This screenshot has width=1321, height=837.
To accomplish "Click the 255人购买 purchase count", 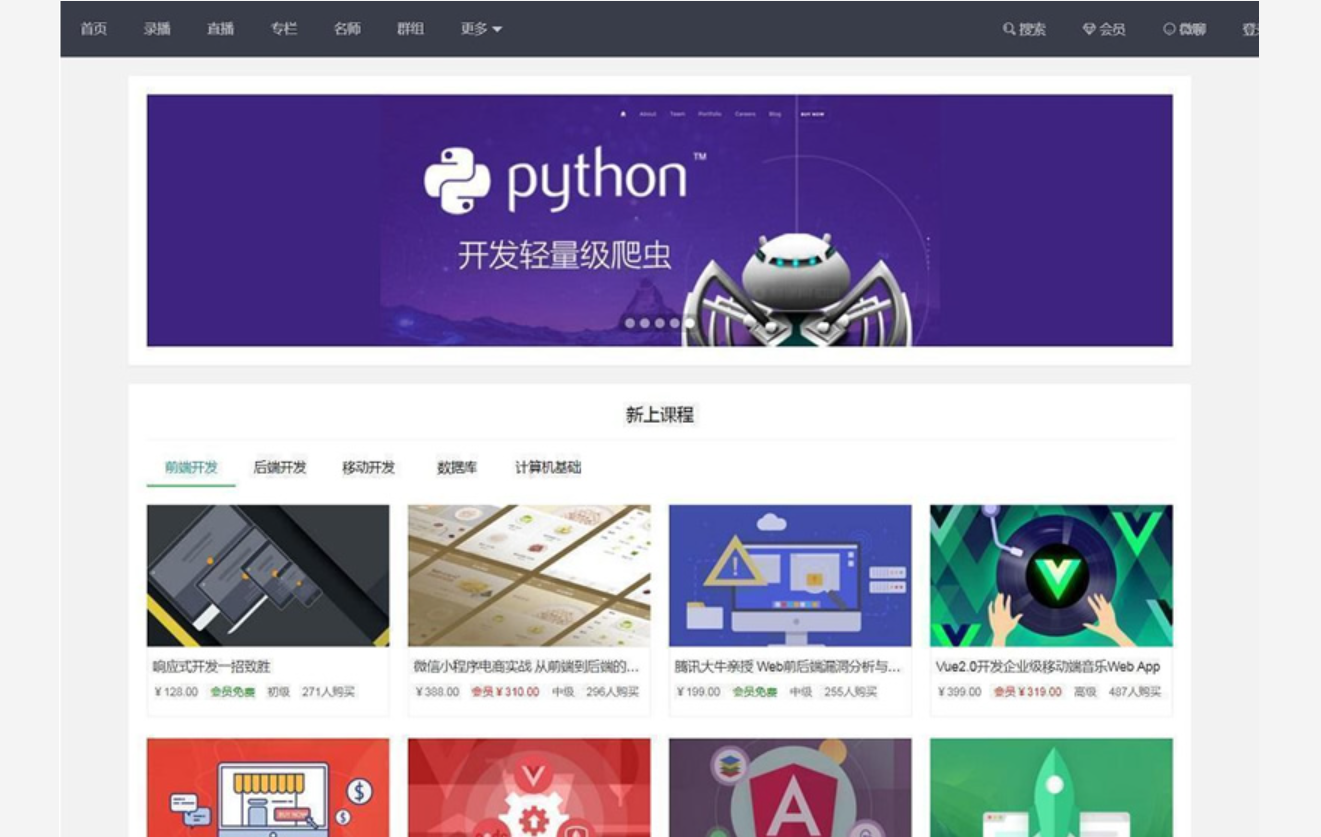I will coord(850,692).
